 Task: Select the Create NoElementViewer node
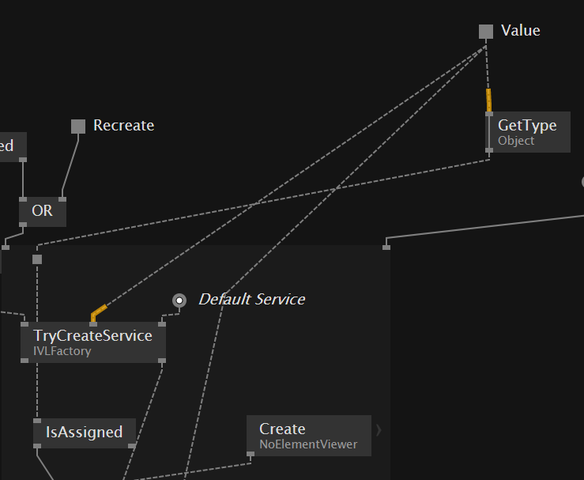[309, 436]
